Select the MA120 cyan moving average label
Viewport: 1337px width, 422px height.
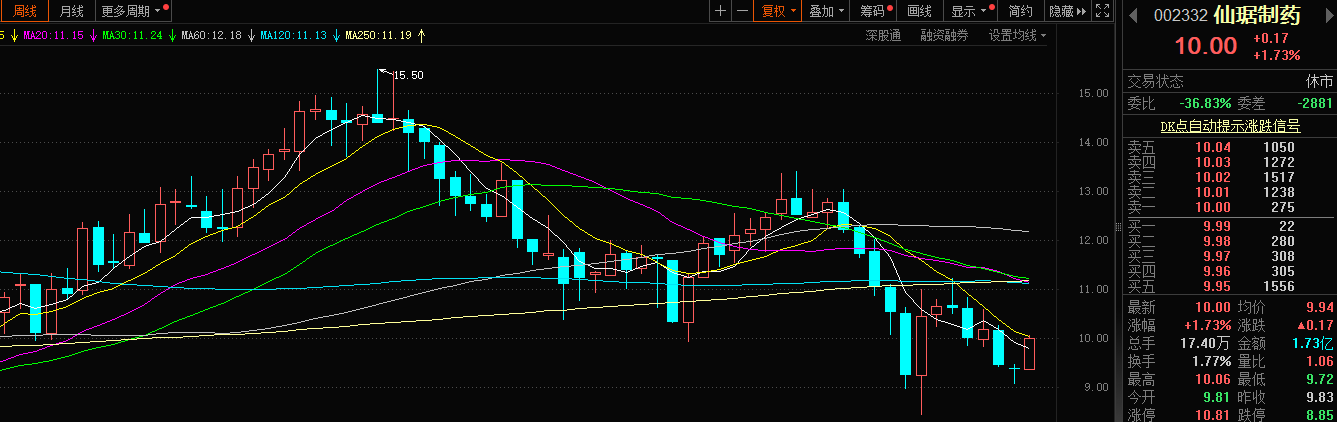pos(293,36)
